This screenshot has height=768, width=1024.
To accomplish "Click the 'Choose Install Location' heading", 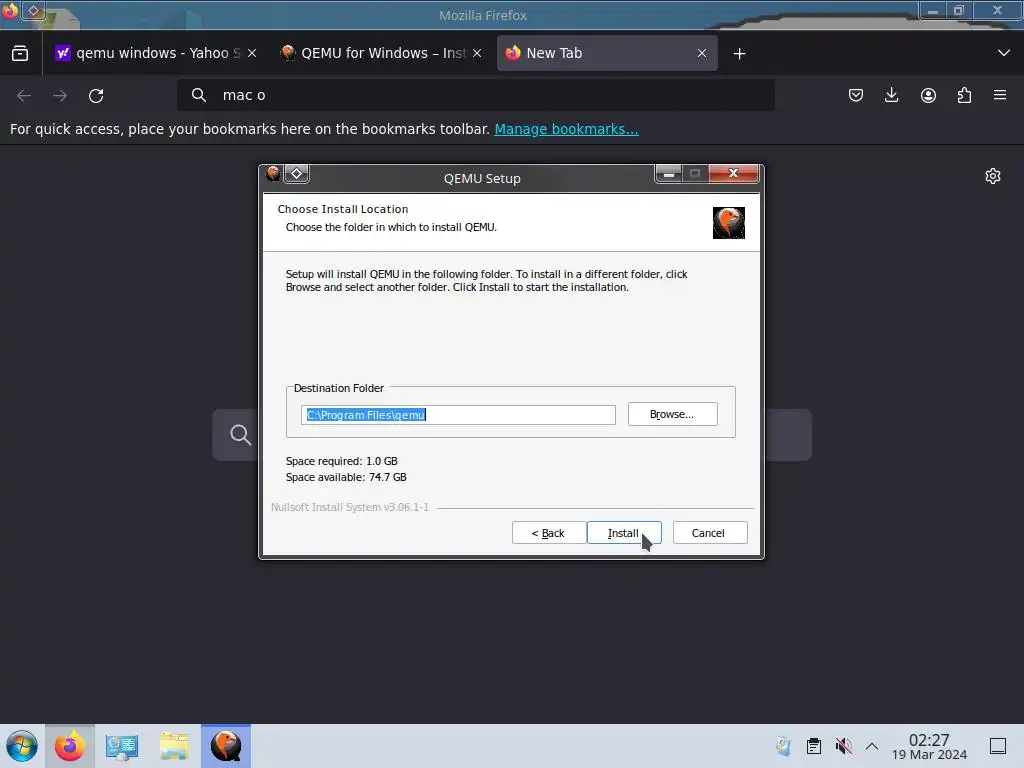I will click(x=343, y=209).
